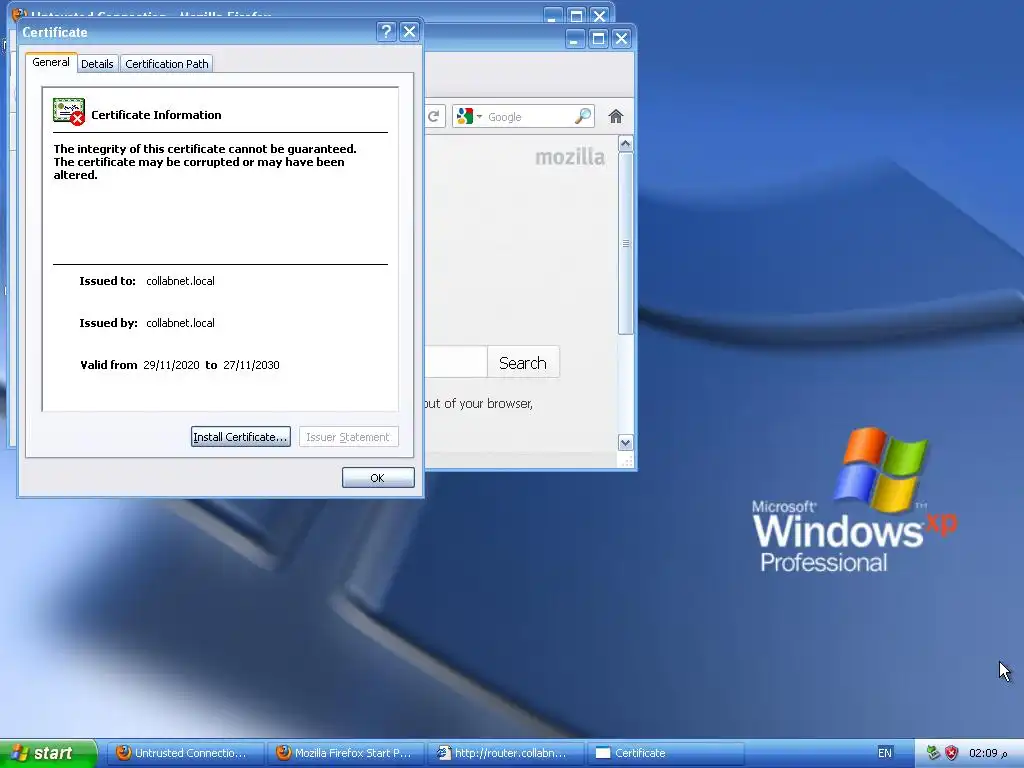Click the expiry date 27/11/2030
The width and height of the screenshot is (1024, 768).
251,365
